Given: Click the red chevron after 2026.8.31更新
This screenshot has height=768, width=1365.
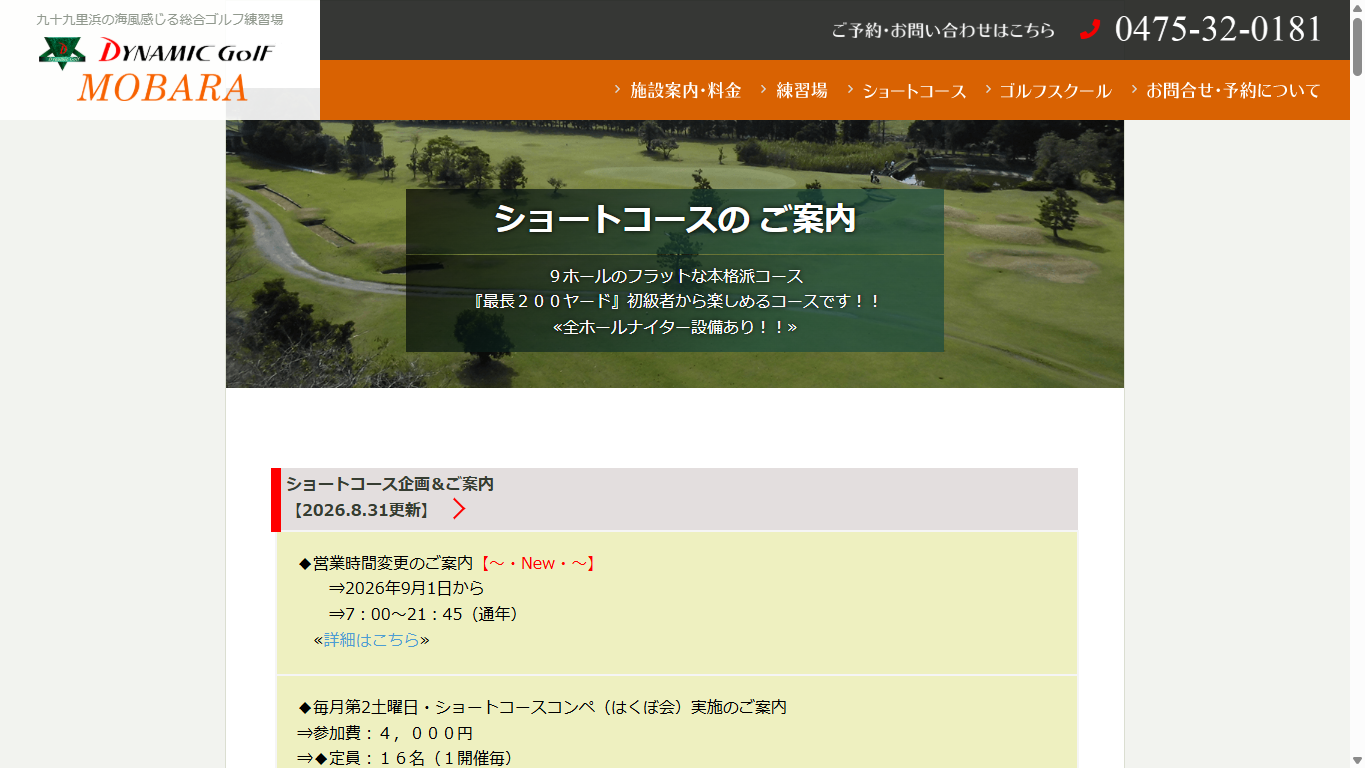Looking at the screenshot, I should tap(459, 509).
